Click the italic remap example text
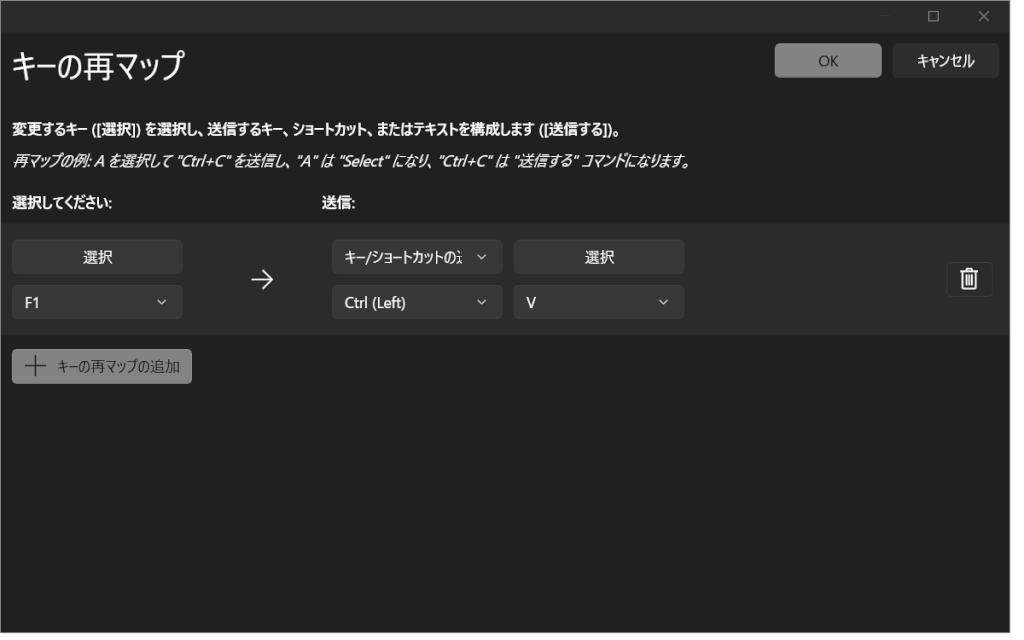Screen dimensions: 1024x640 351,161
